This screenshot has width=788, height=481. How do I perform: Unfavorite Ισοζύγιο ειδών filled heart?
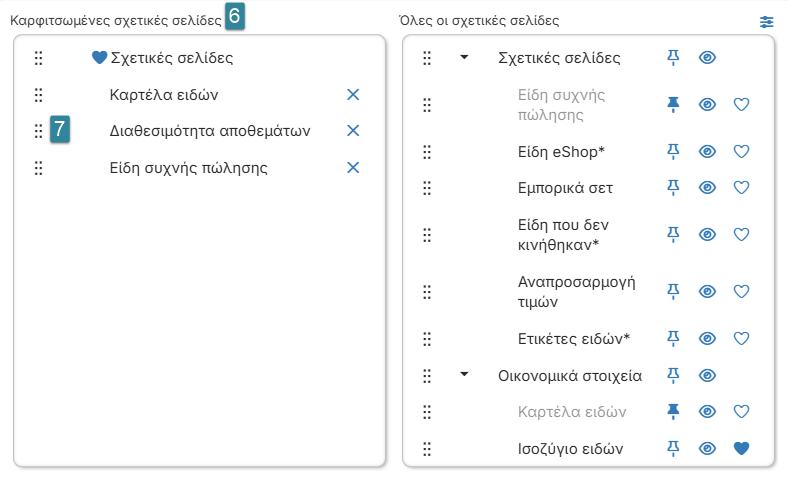pyautogui.click(x=741, y=448)
